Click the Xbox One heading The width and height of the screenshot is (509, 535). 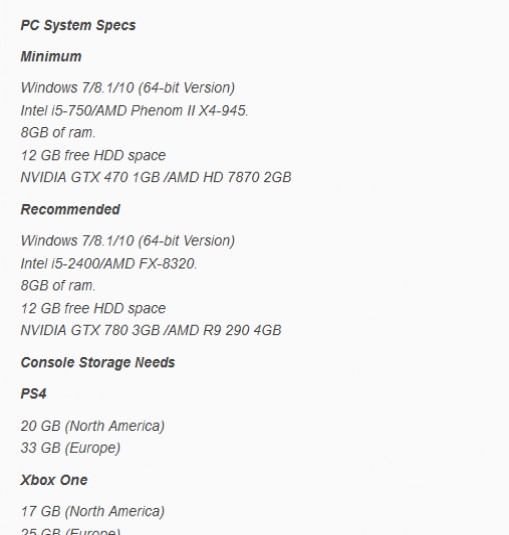[54, 480]
